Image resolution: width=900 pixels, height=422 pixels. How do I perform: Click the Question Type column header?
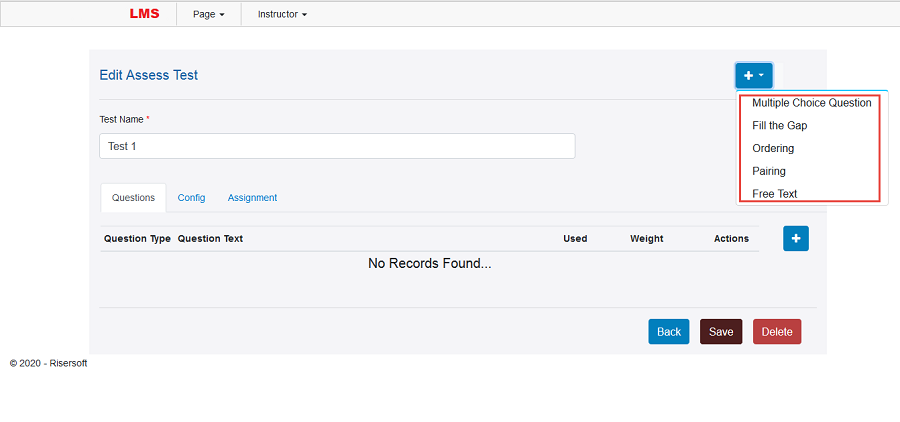click(137, 239)
